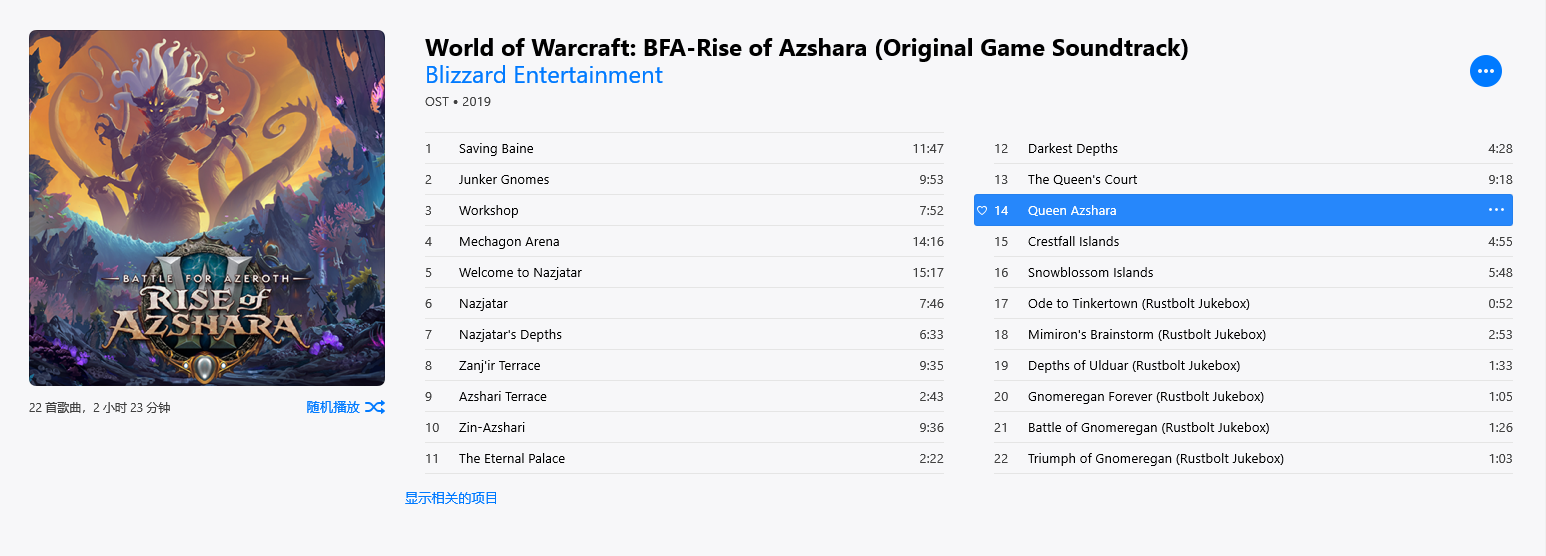1546x556 pixels.
Task: Click 随机播放 shuffle play link
Action: coord(333,407)
